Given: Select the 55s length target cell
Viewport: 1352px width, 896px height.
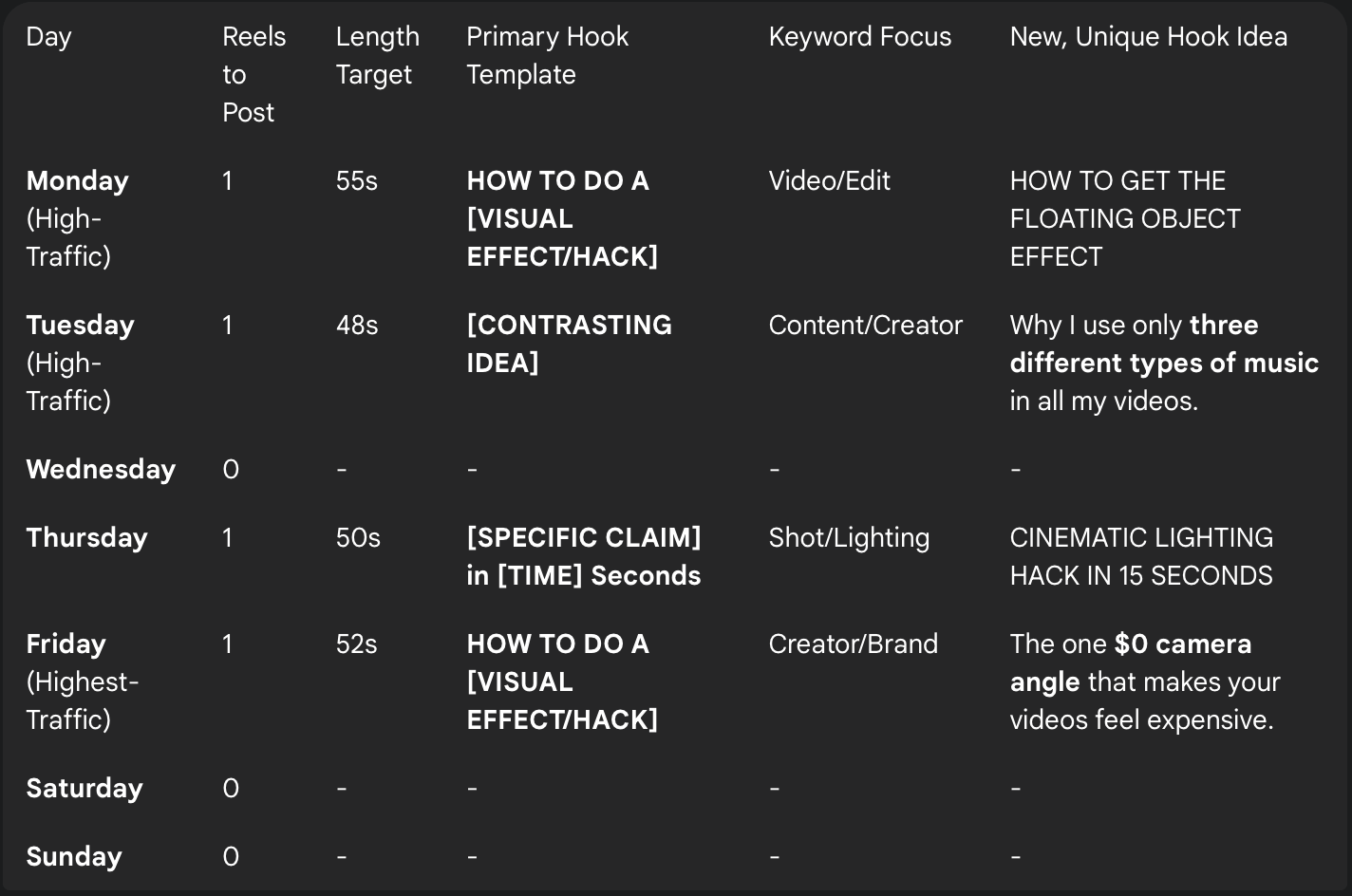Looking at the screenshot, I should (x=356, y=181).
